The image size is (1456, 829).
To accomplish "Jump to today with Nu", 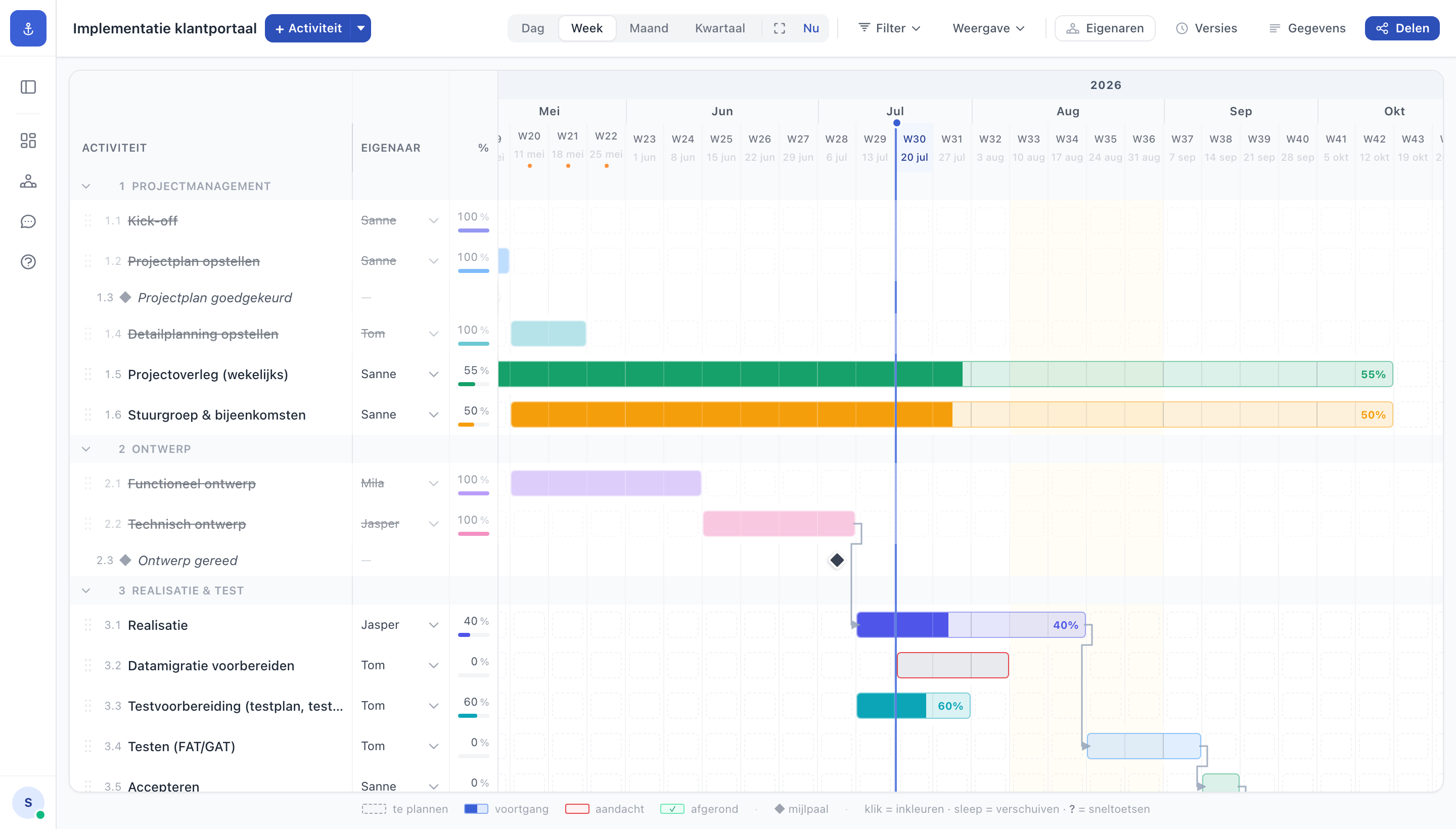I will tap(811, 28).
